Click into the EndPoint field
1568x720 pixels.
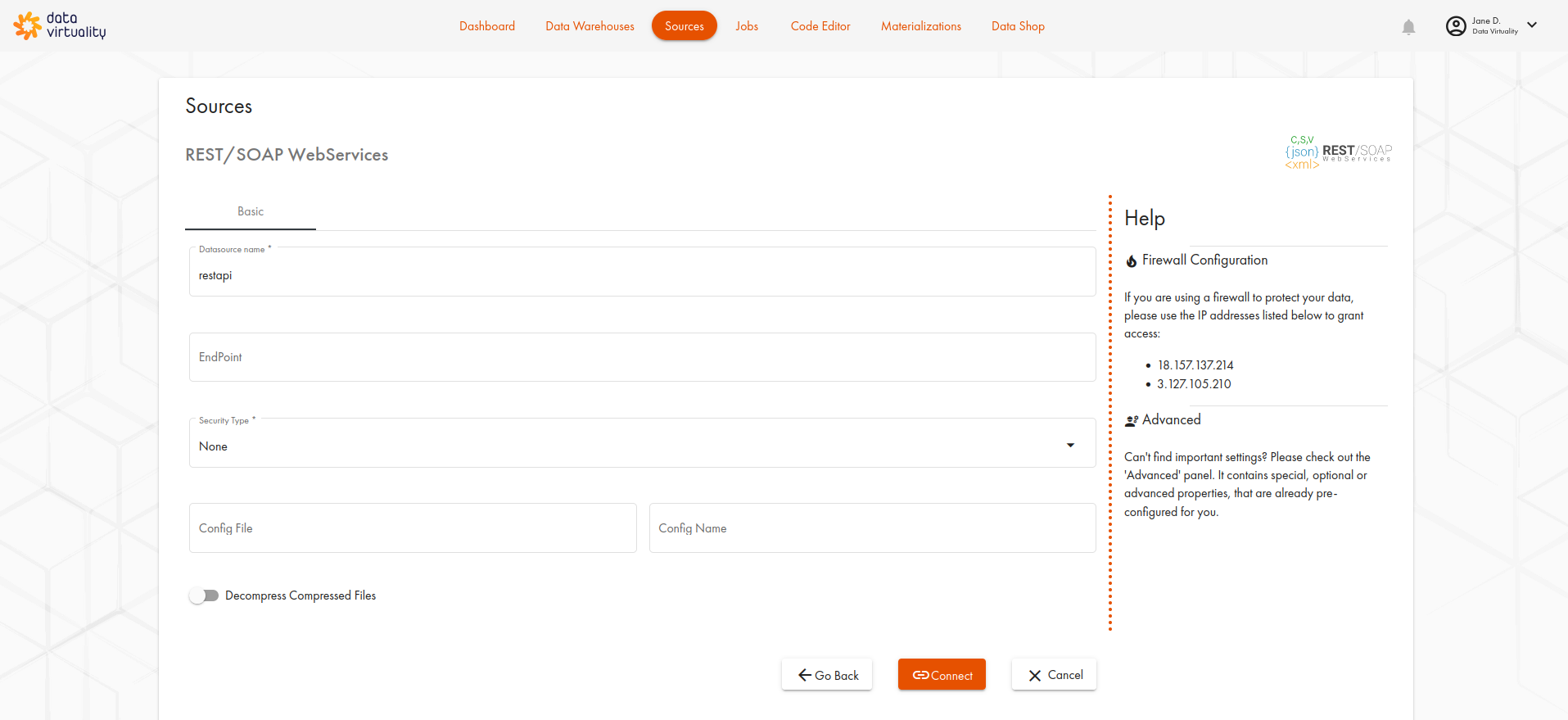pos(642,357)
